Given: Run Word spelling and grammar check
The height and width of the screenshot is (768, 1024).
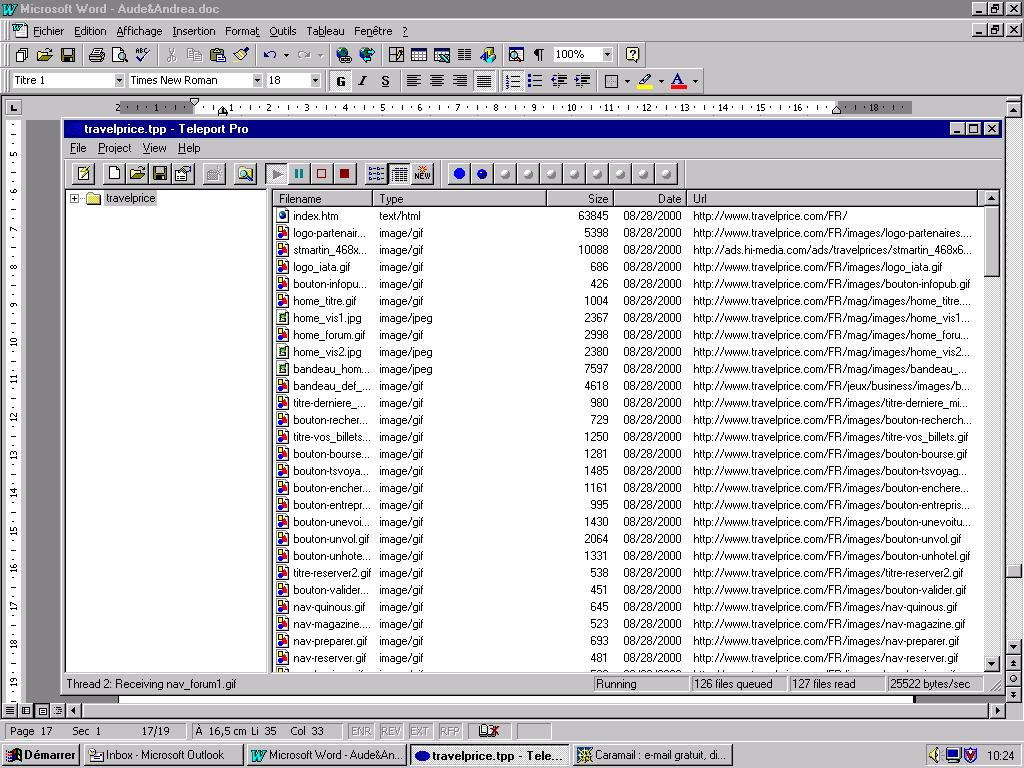Looking at the screenshot, I should (x=142, y=55).
